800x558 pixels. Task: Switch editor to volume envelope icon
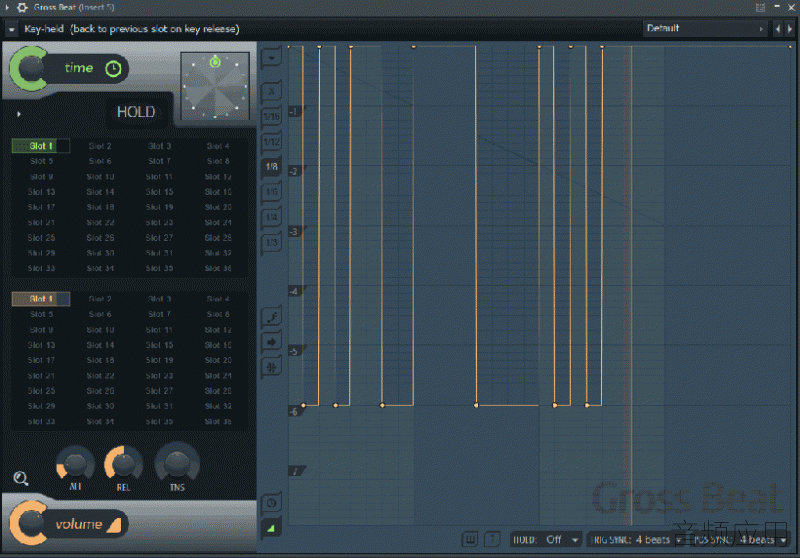pyautogui.click(x=271, y=528)
